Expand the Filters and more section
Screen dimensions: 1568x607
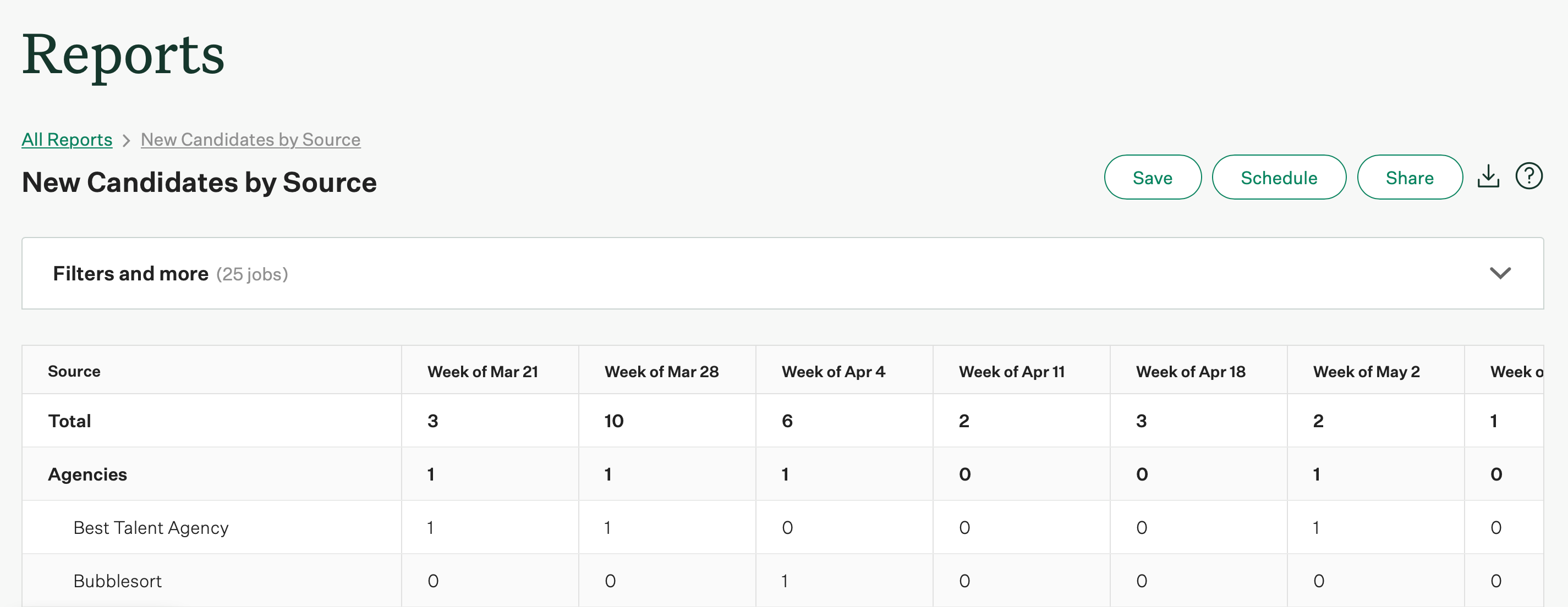click(x=131, y=273)
